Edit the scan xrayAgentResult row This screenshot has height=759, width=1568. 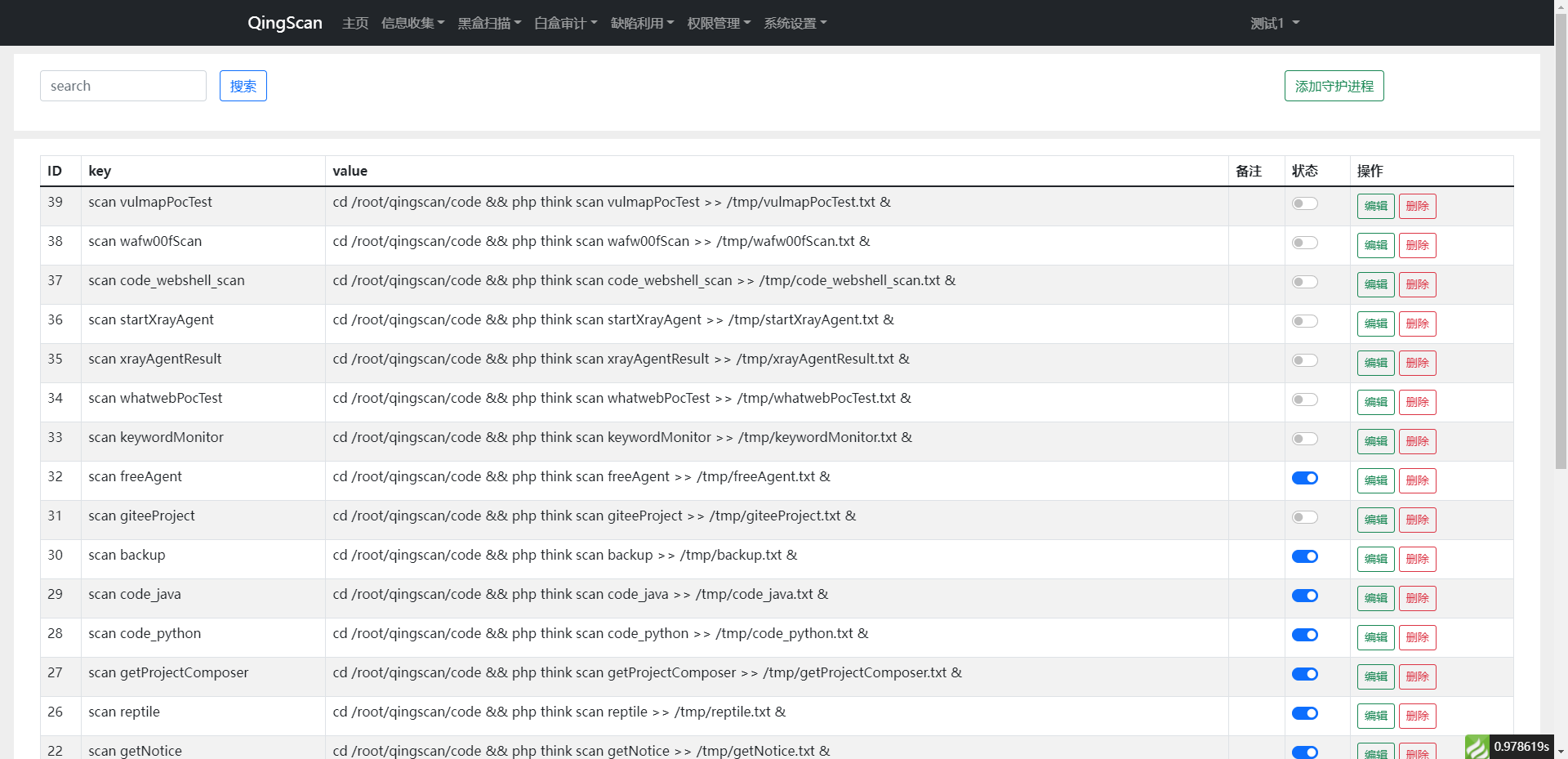[1376, 363]
